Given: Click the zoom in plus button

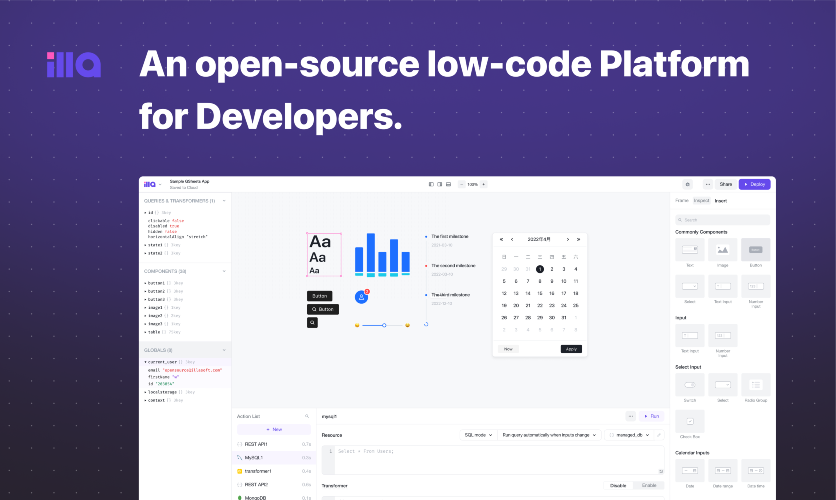Looking at the screenshot, I should click(x=484, y=184).
